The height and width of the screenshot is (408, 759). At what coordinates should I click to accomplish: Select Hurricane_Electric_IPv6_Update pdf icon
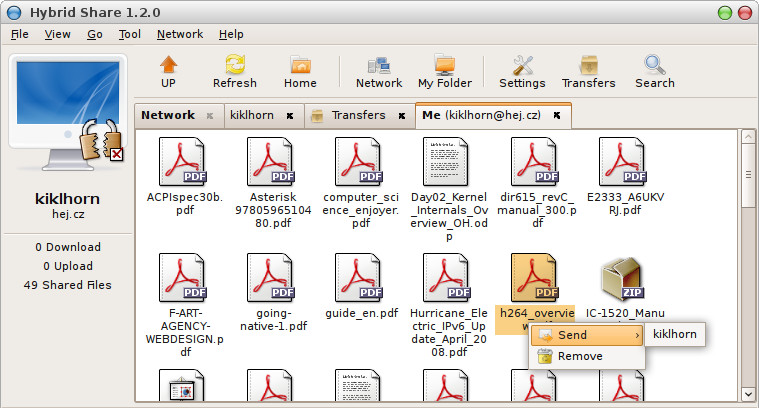[x=447, y=278]
